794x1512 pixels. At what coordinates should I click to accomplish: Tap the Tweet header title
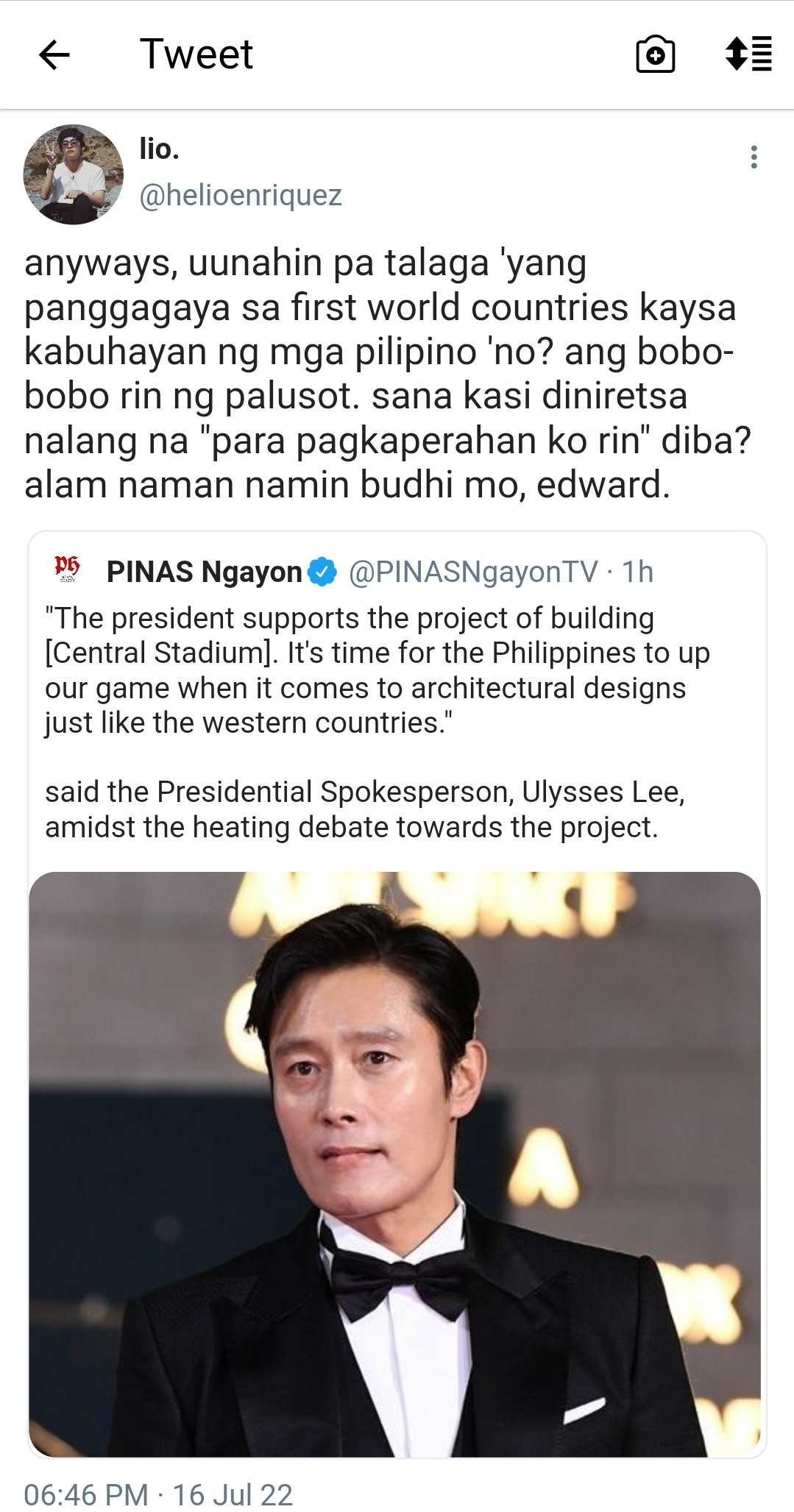196,54
